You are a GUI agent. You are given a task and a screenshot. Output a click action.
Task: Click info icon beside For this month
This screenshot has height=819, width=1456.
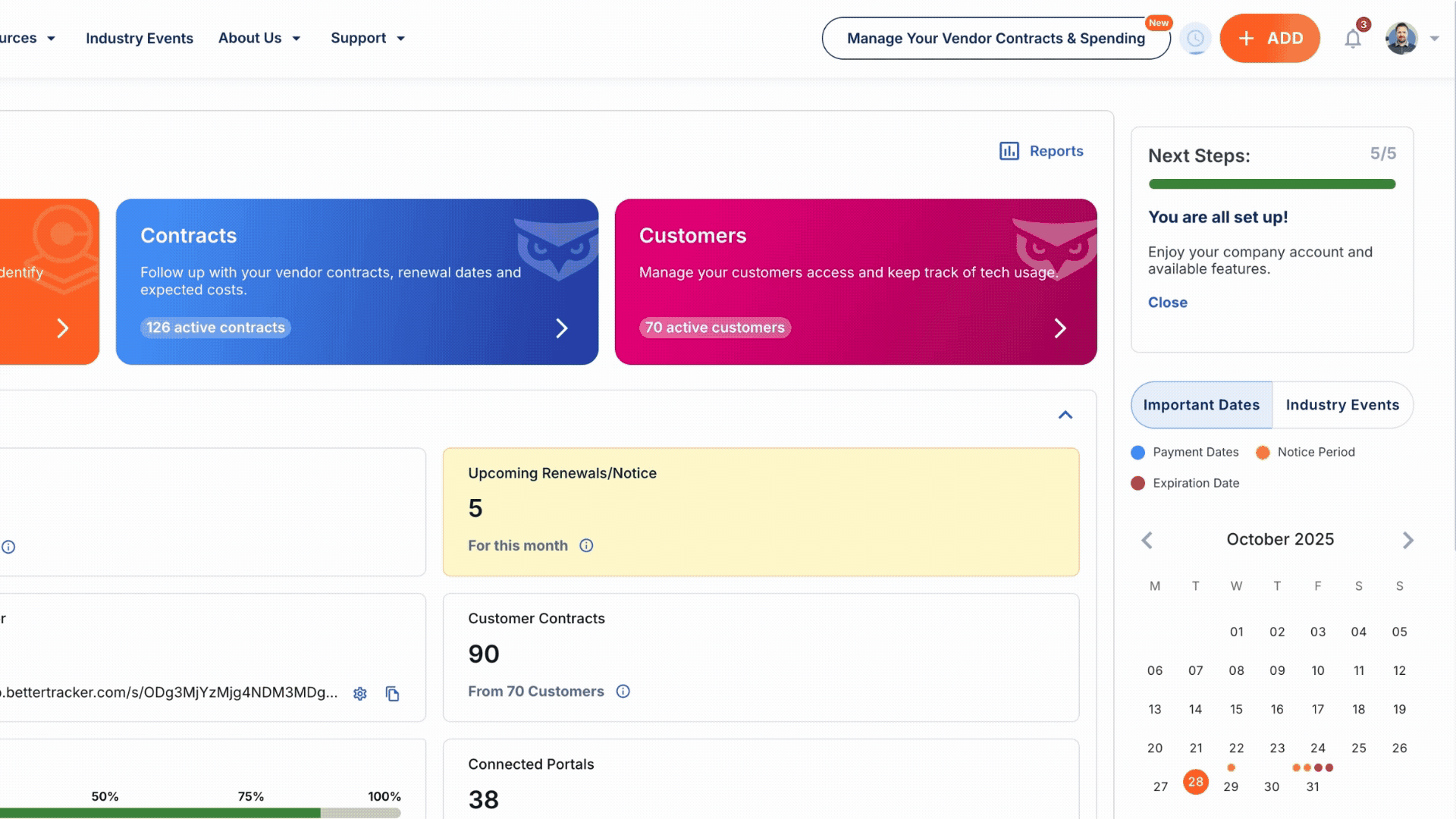pos(586,545)
